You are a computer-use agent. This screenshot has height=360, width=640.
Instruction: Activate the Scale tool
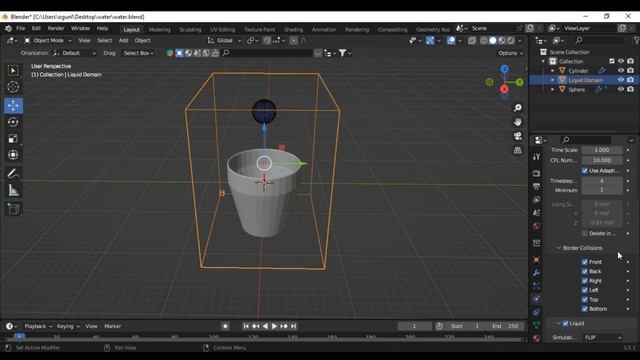pyautogui.click(x=13, y=138)
